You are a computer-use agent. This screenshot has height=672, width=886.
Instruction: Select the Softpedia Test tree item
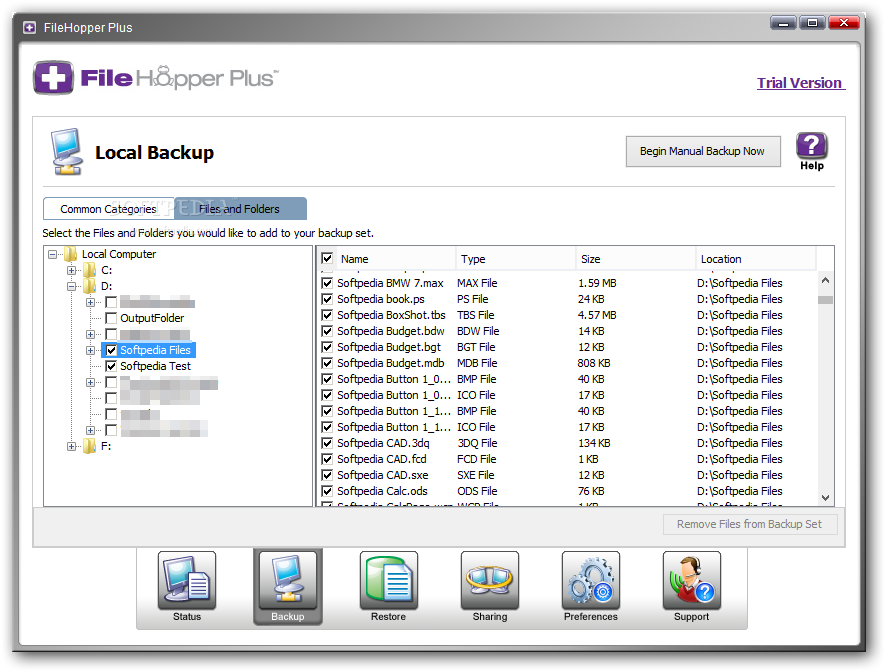click(x=155, y=366)
